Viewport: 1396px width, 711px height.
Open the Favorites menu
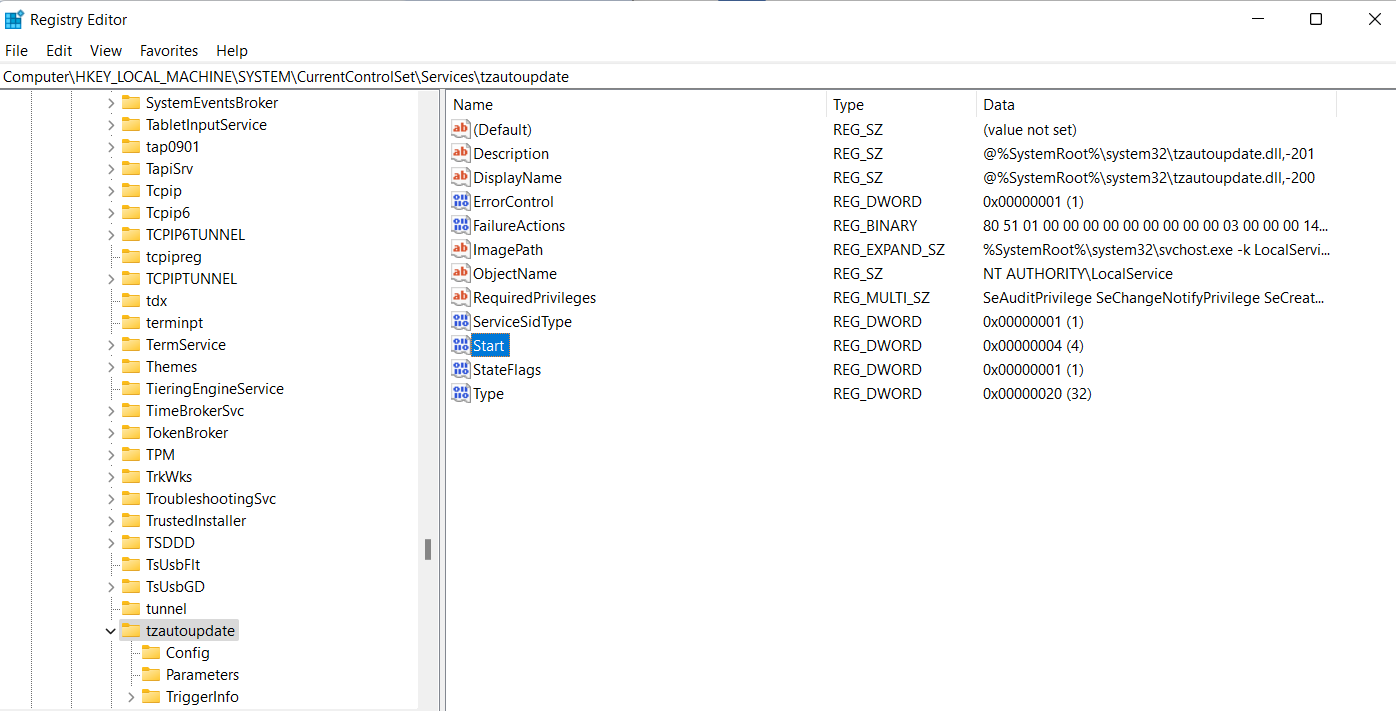tap(169, 51)
